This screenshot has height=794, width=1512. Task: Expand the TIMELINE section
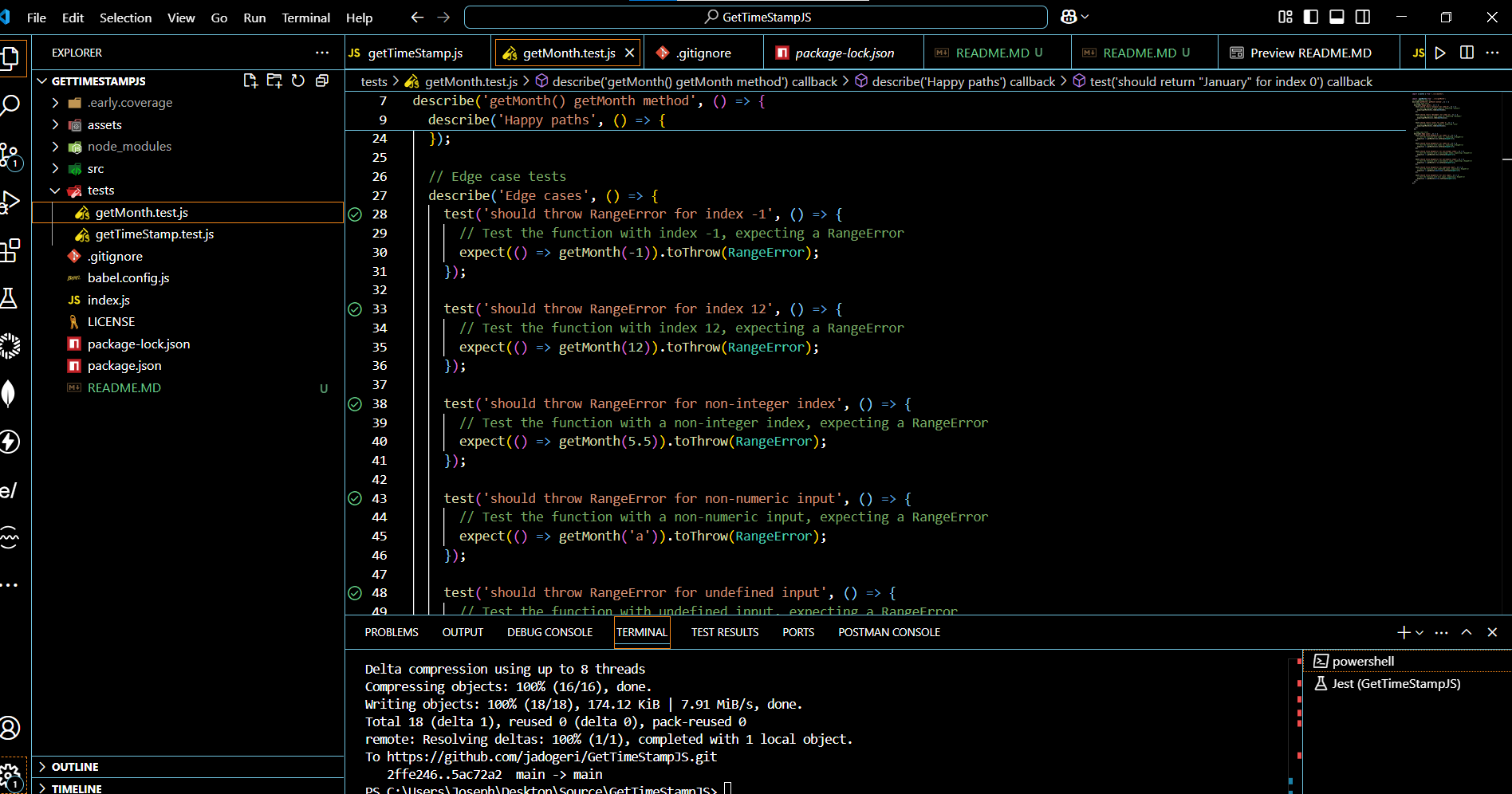188,788
